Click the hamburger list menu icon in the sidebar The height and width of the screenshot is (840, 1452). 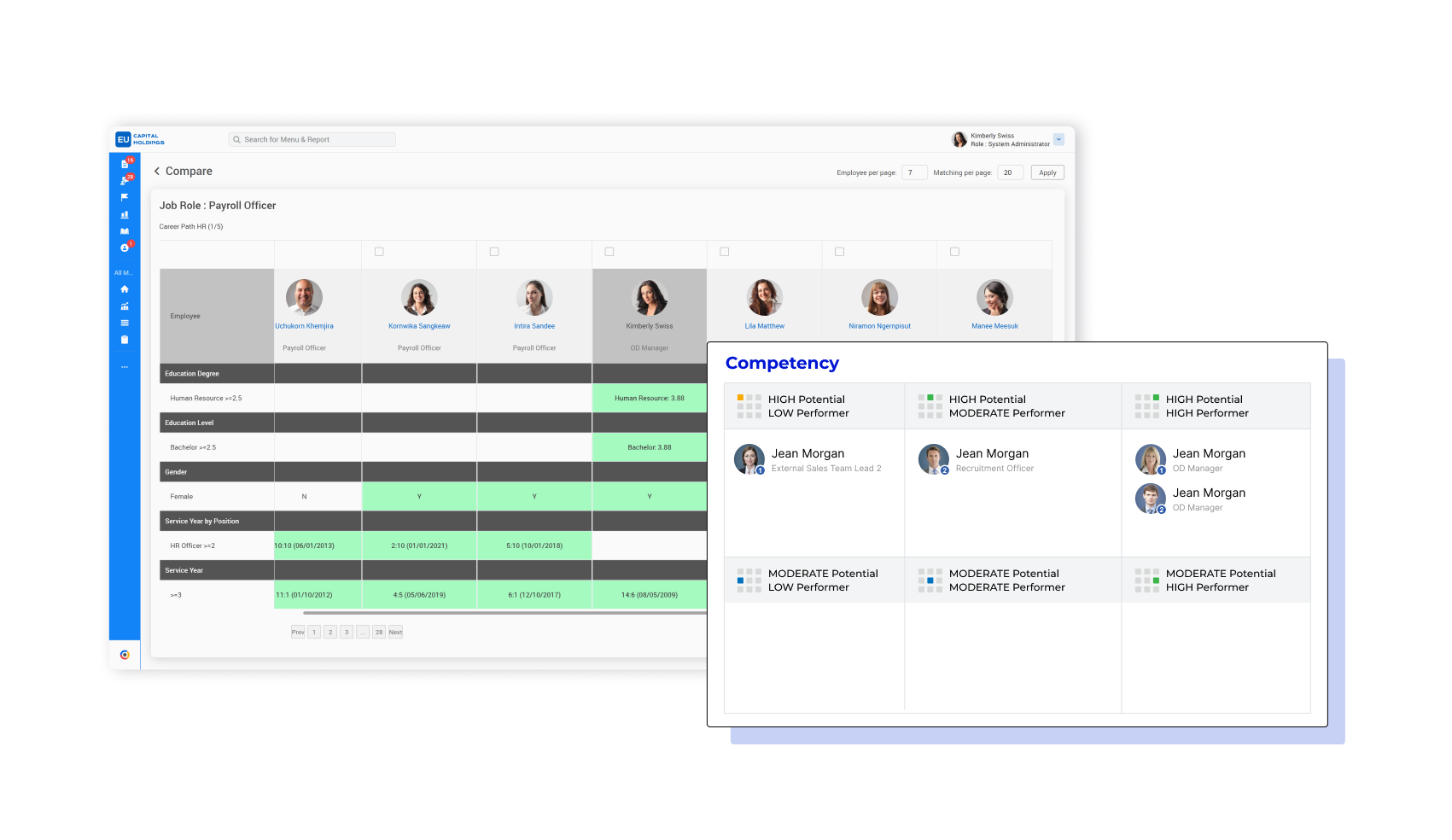(x=125, y=323)
